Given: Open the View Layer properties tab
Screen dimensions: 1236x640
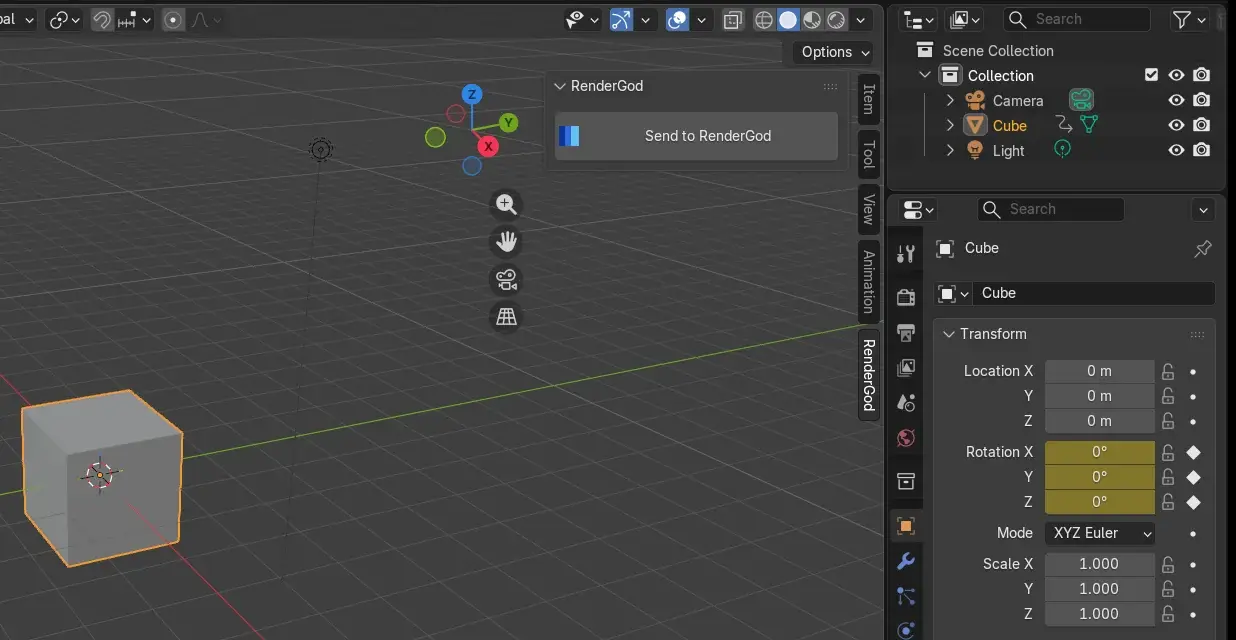Looking at the screenshot, I should [906, 368].
